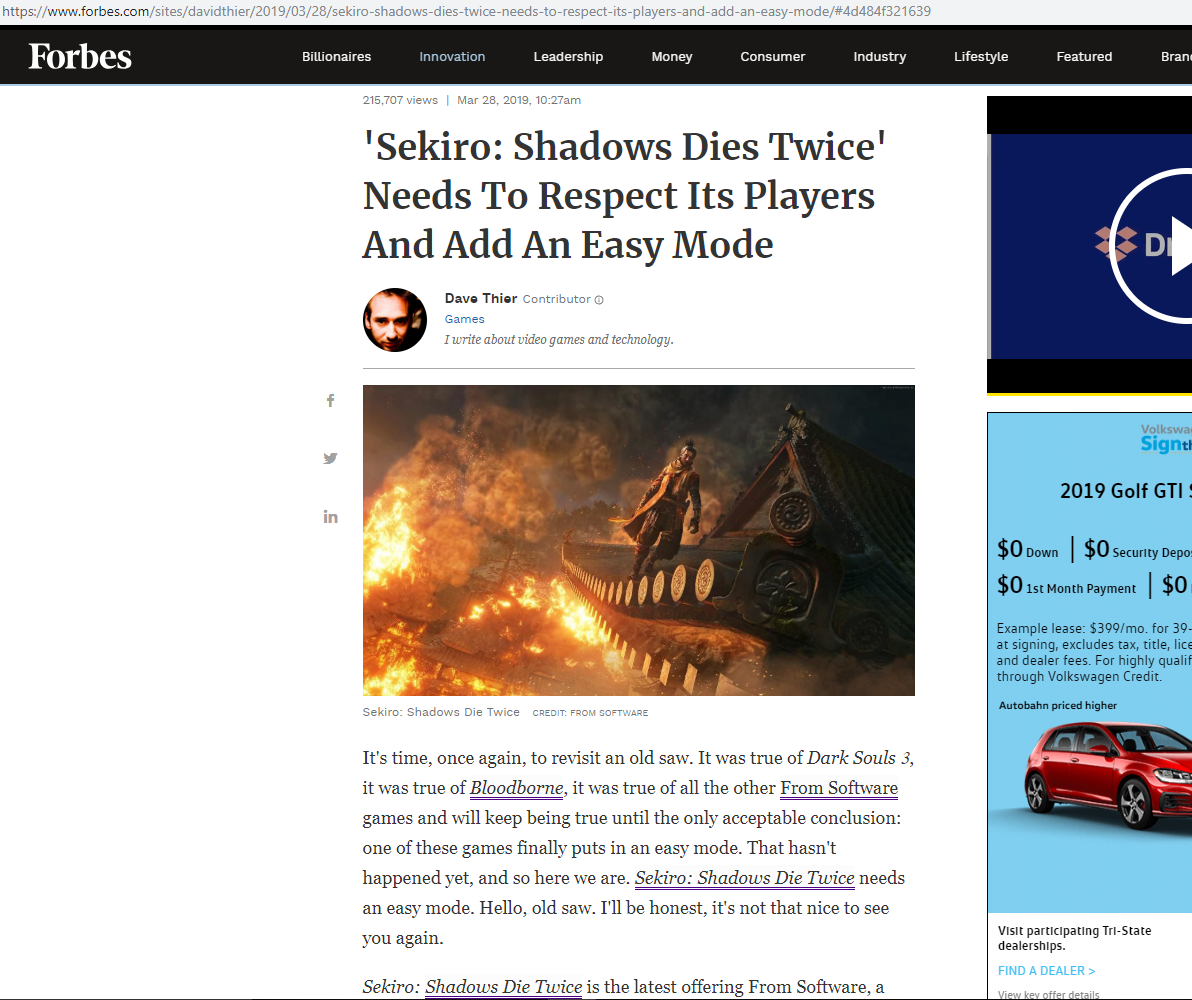This screenshot has width=1192, height=1000.
Task: Click the red Golf GTI car image
Action: pyautogui.click(x=1108, y=776)
